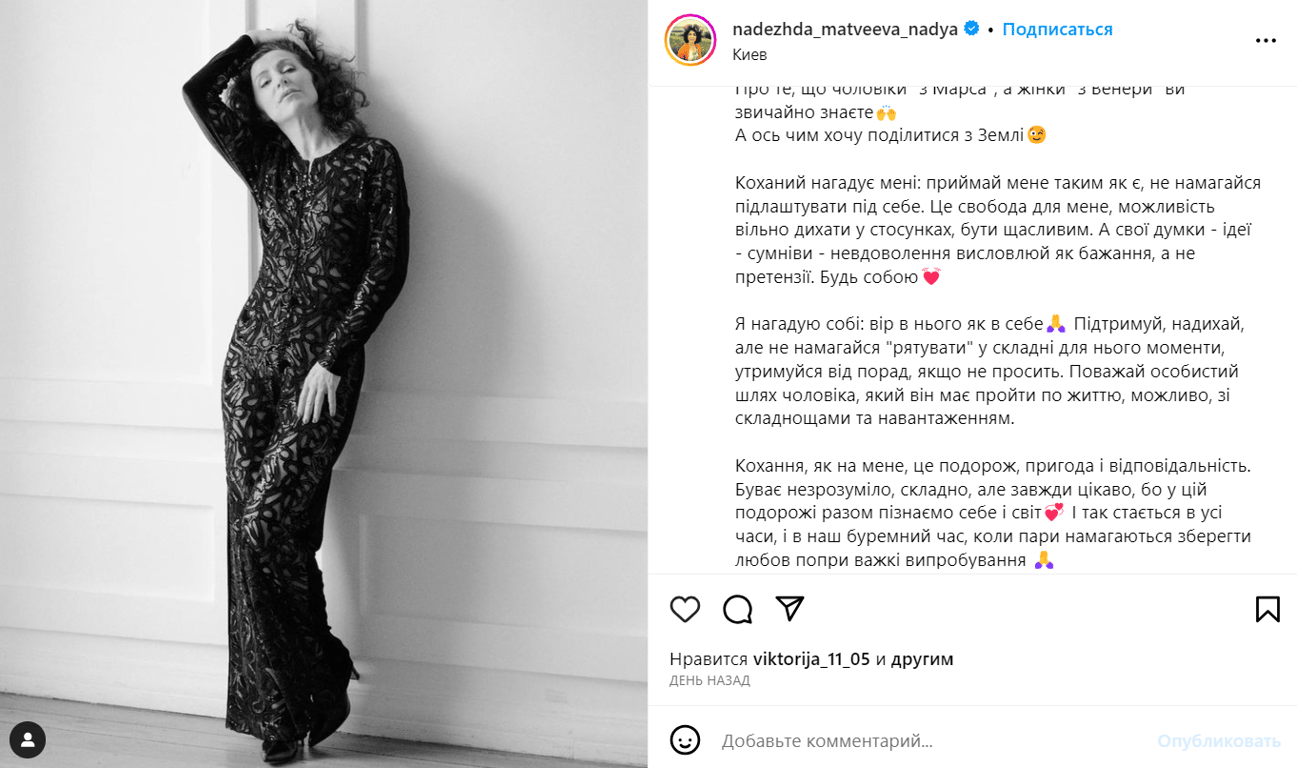Open comments via the speech bubble icon
The image size is (1297, 768).
tap(738, 609)
